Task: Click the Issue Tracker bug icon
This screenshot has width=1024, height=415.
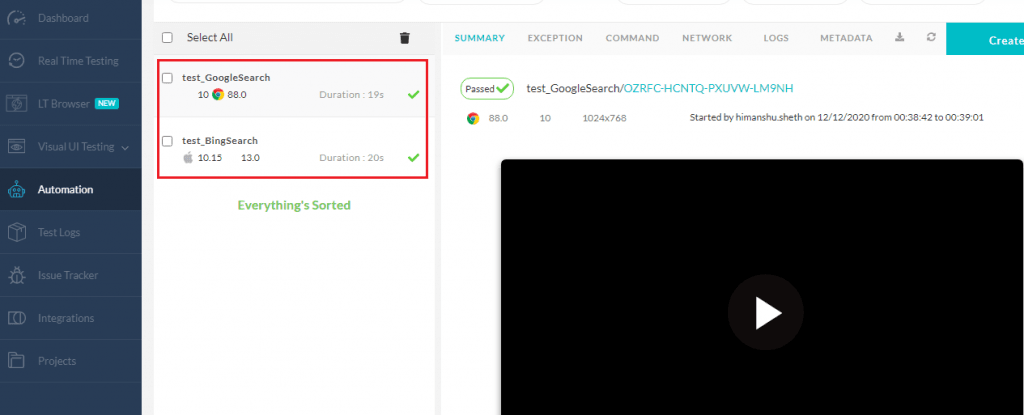Action: tap(17, 275)
